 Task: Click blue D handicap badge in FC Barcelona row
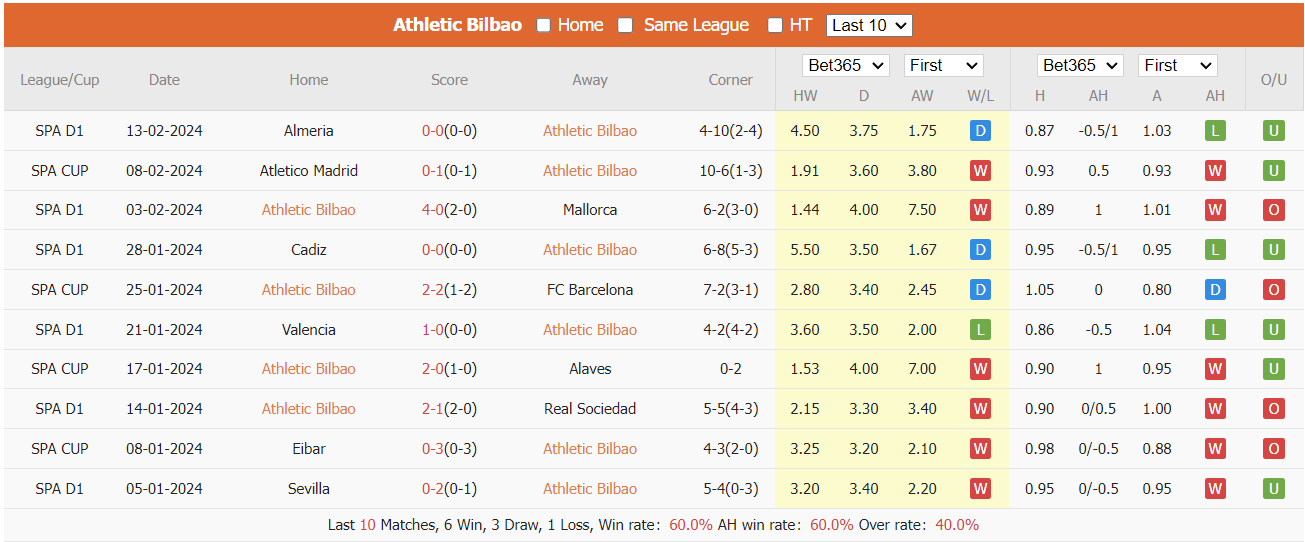(x=1215, y=290)
